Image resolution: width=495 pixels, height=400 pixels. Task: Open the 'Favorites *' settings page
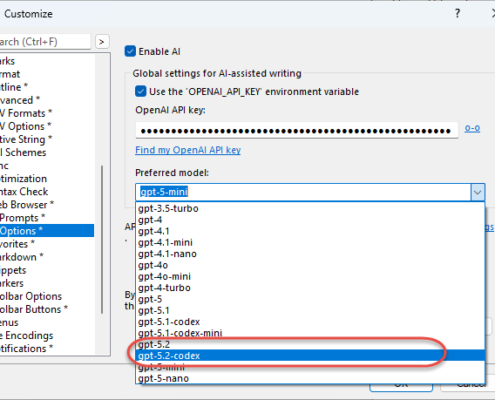[47, 244]
